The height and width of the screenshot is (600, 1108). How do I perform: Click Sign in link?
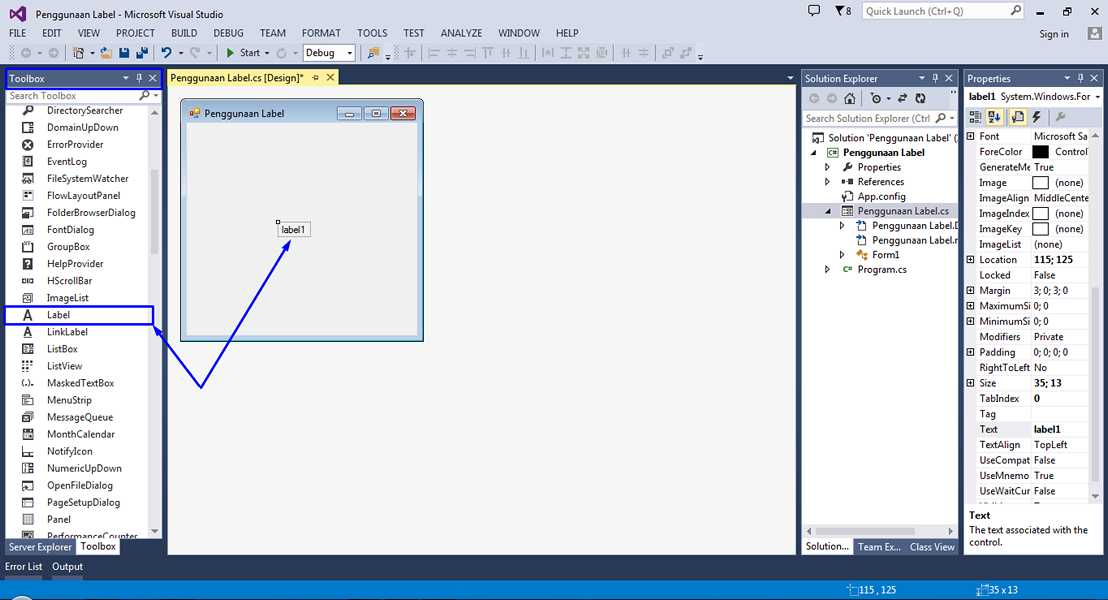(1054, 34)
